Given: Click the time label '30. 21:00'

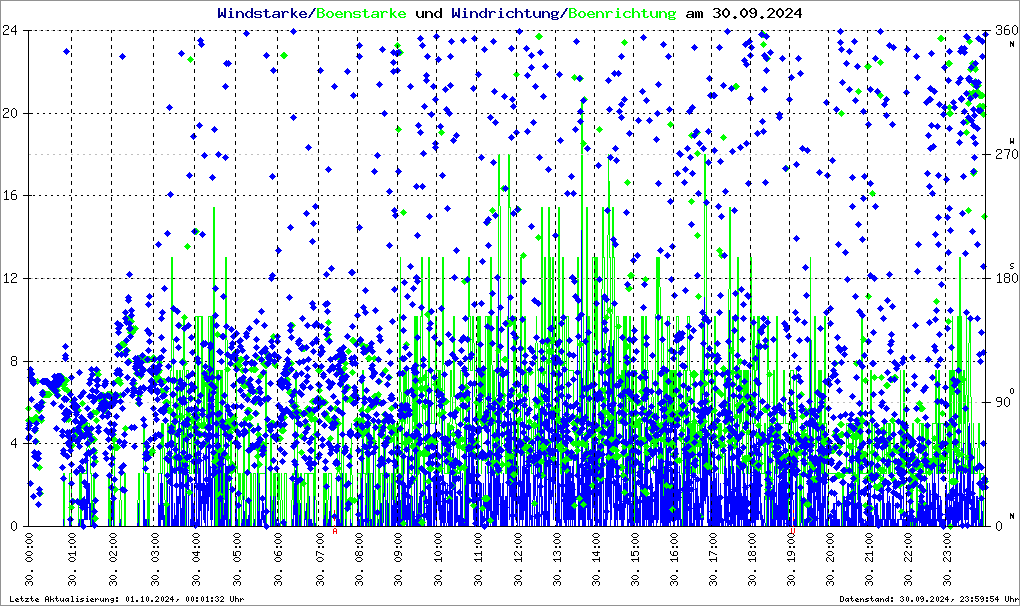Looking at the screenshot, I should pos(870,560).
